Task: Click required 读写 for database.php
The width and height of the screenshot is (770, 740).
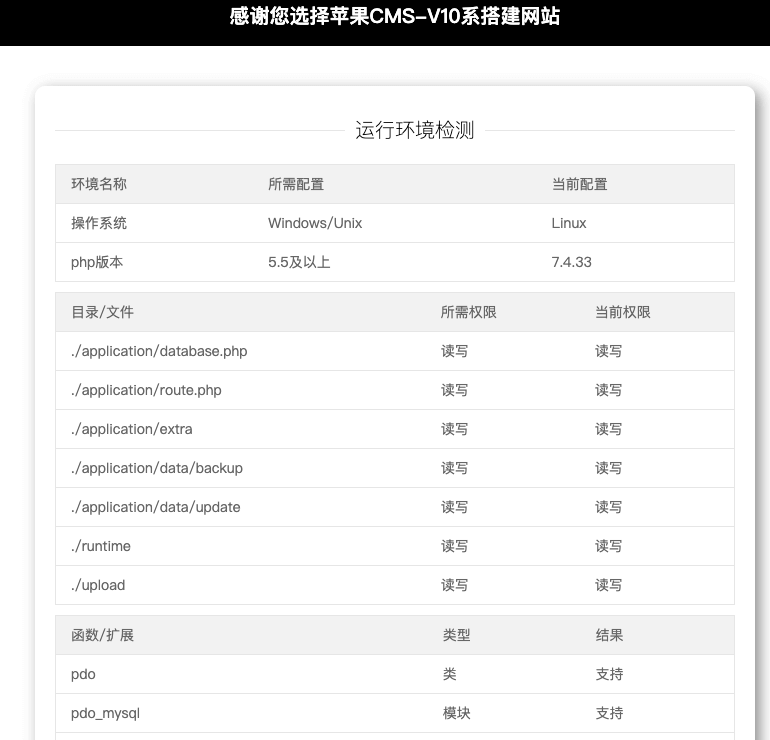Action: 455,351
